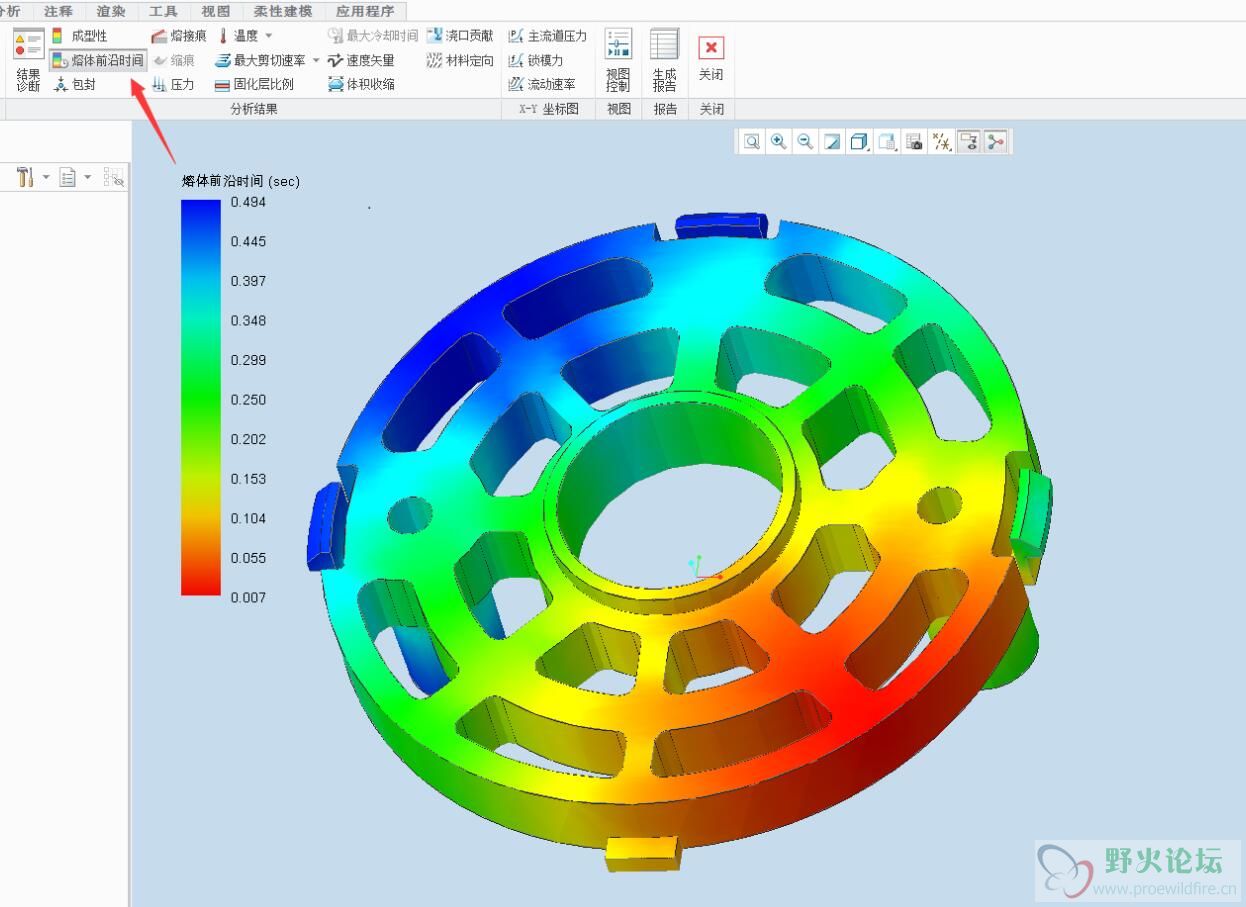Toggle annotation display in view toolbar
Viewport: 1246px width, 907px height.
pyautogui.click(x=967, y=142)
